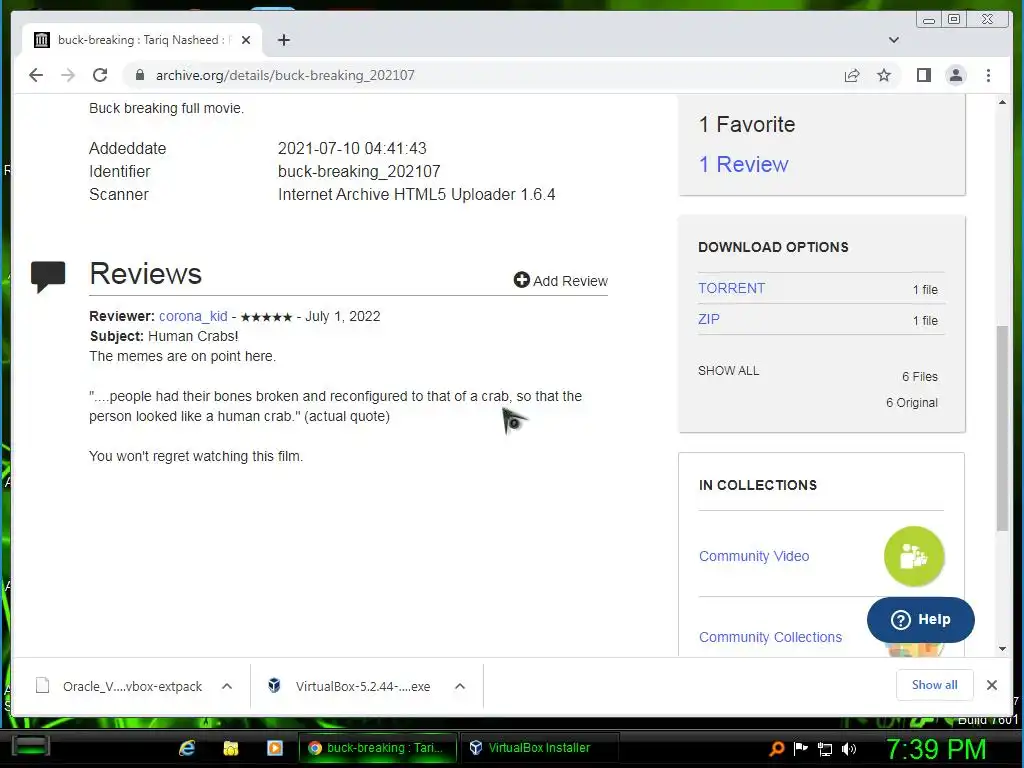Open the media player taskbar icon
This screenshot has width=1024, height=768.
point(275,748)
